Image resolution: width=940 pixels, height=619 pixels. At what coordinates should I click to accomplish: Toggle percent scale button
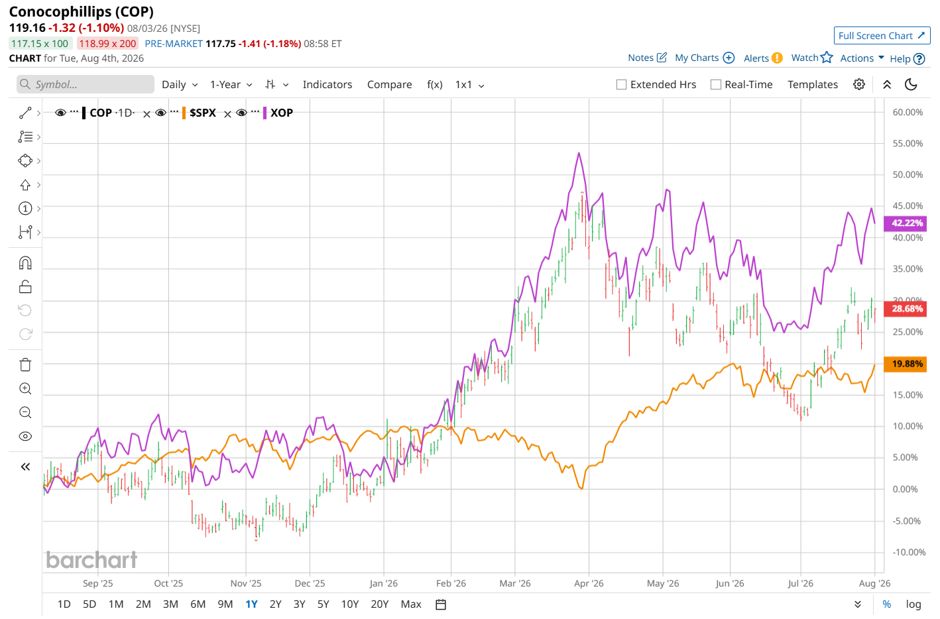(x=886, y=605)
